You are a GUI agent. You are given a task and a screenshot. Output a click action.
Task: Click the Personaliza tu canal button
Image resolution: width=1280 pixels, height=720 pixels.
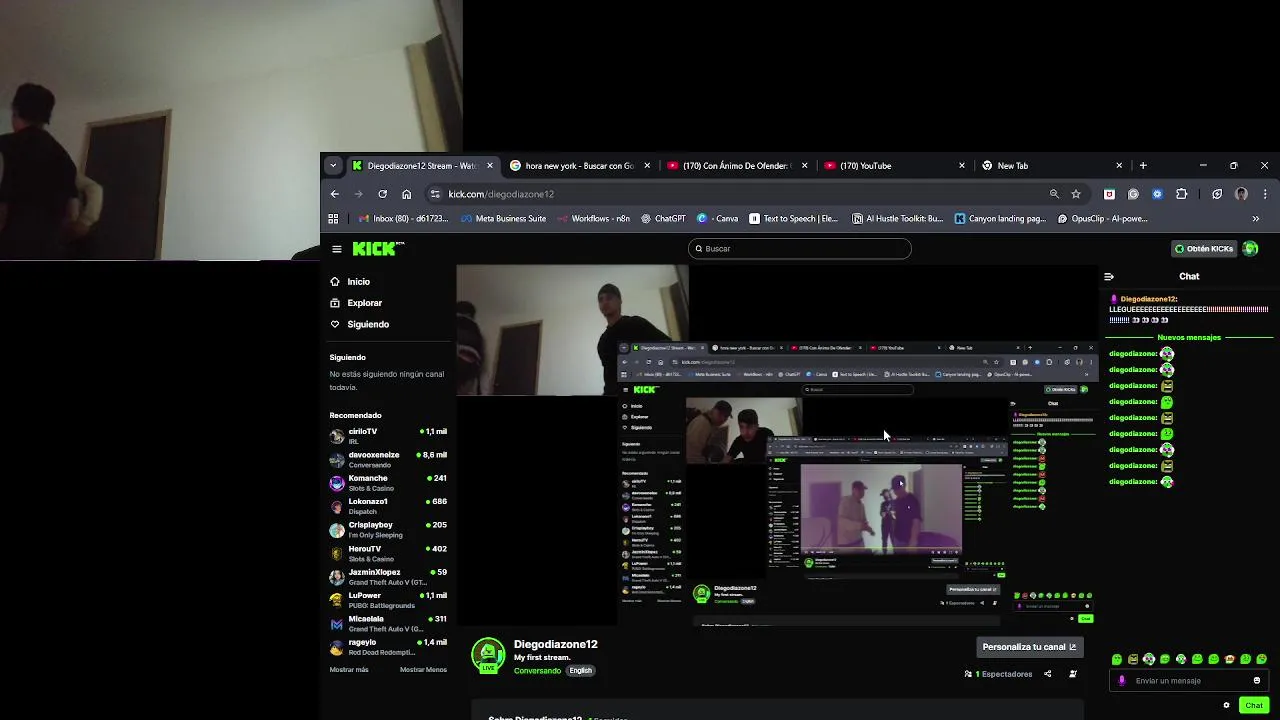coord(1029,647)
